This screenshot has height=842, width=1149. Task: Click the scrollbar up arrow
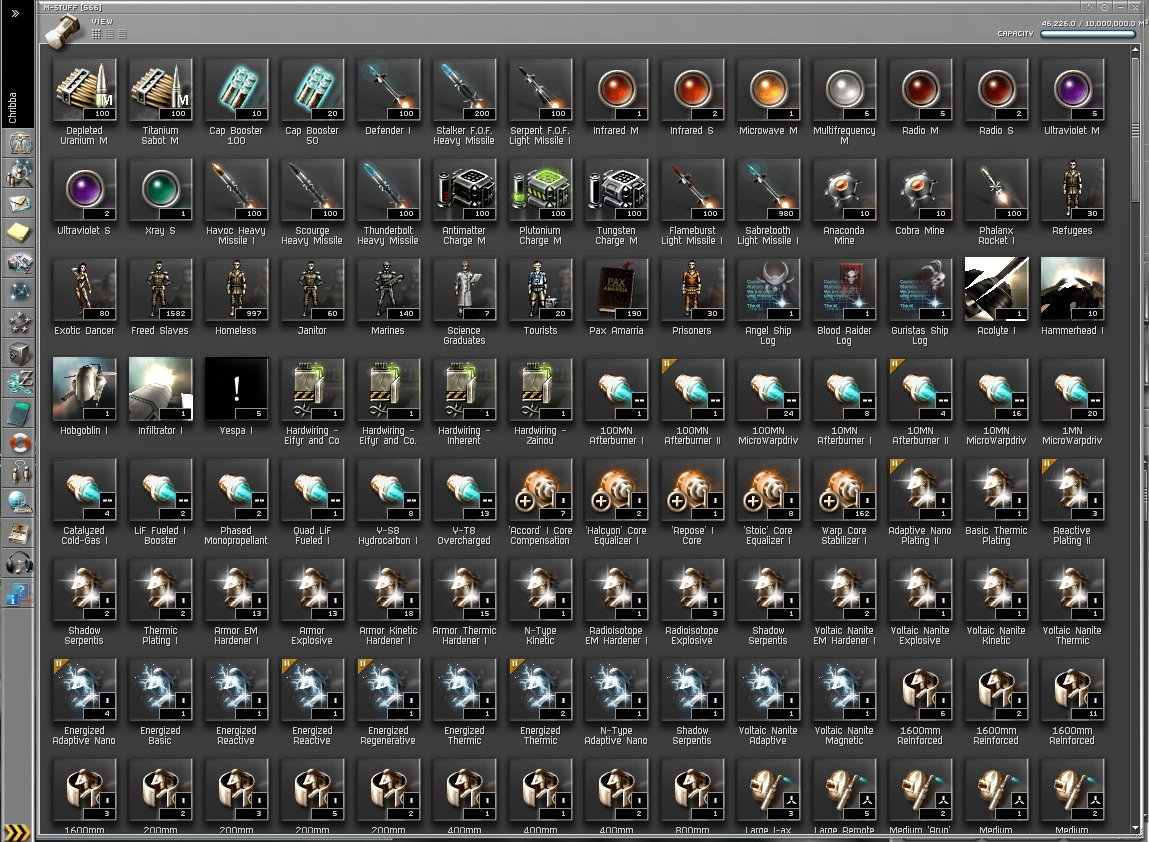1137,51
